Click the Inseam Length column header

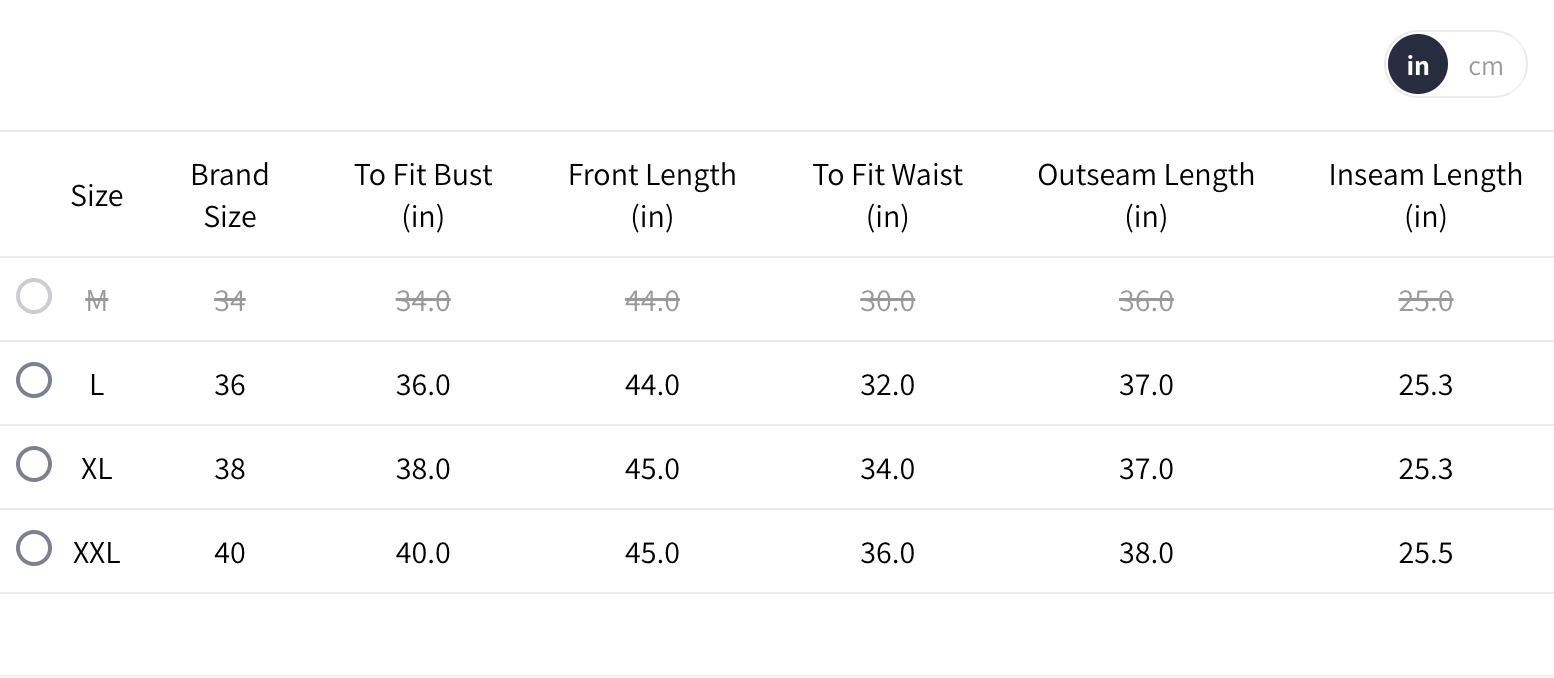tap(1425, 195)
